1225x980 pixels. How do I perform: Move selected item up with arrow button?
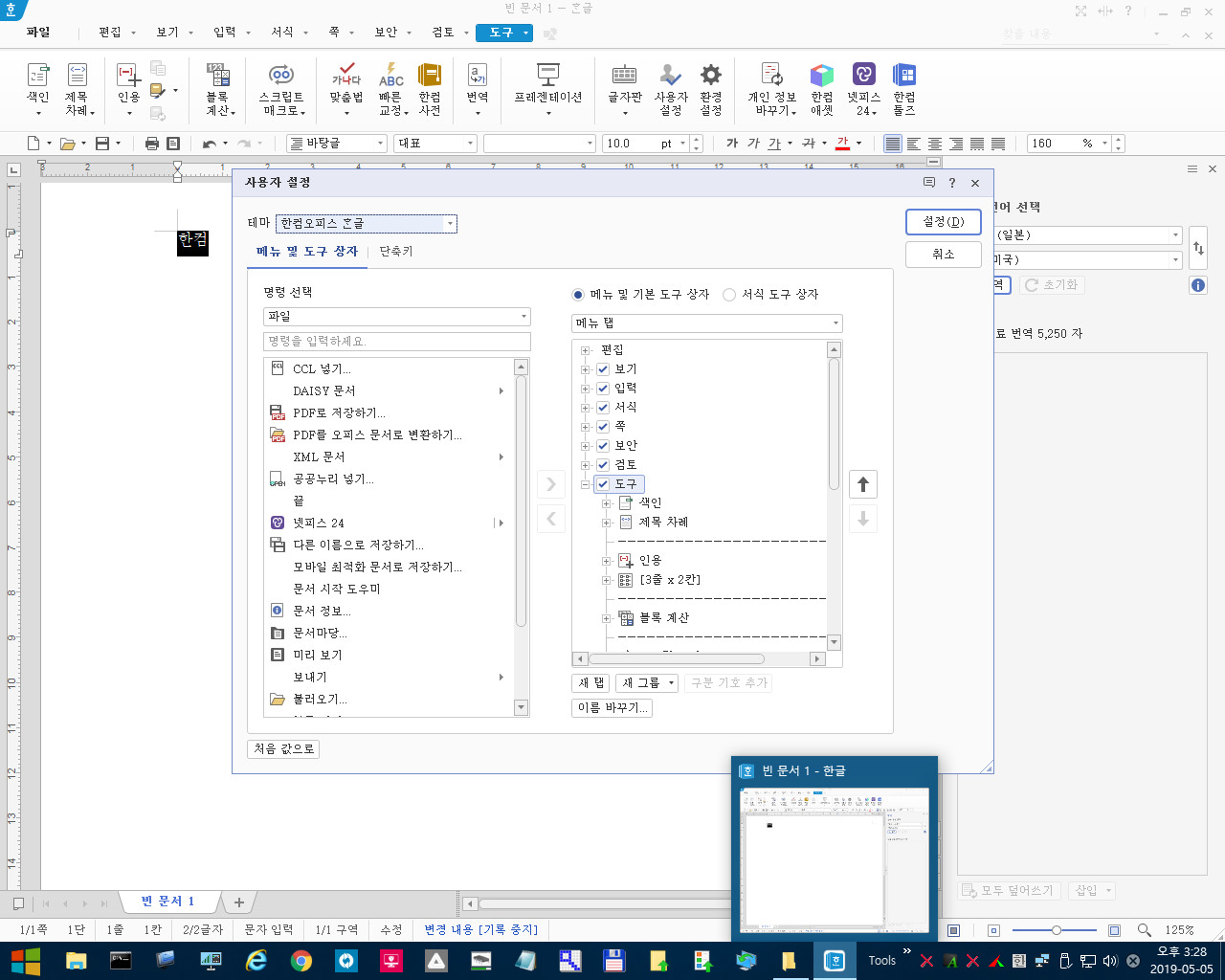[x=863, y=484]
